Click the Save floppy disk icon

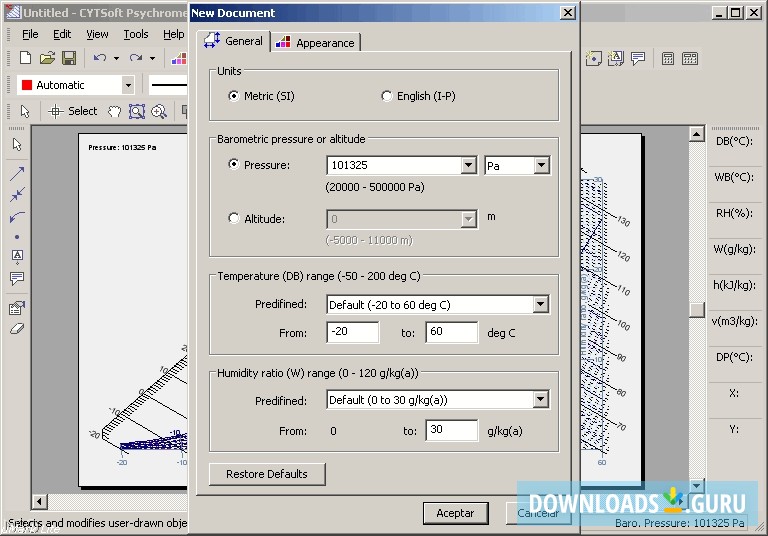click(x=69, y=58)
